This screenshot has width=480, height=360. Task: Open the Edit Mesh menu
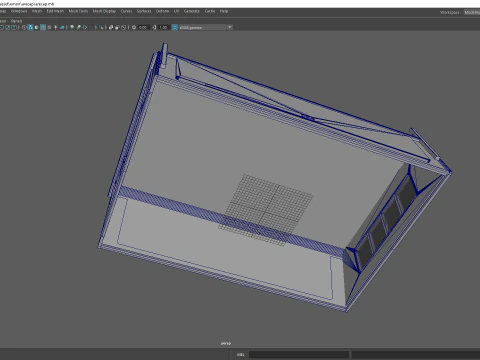pos(55,11)
